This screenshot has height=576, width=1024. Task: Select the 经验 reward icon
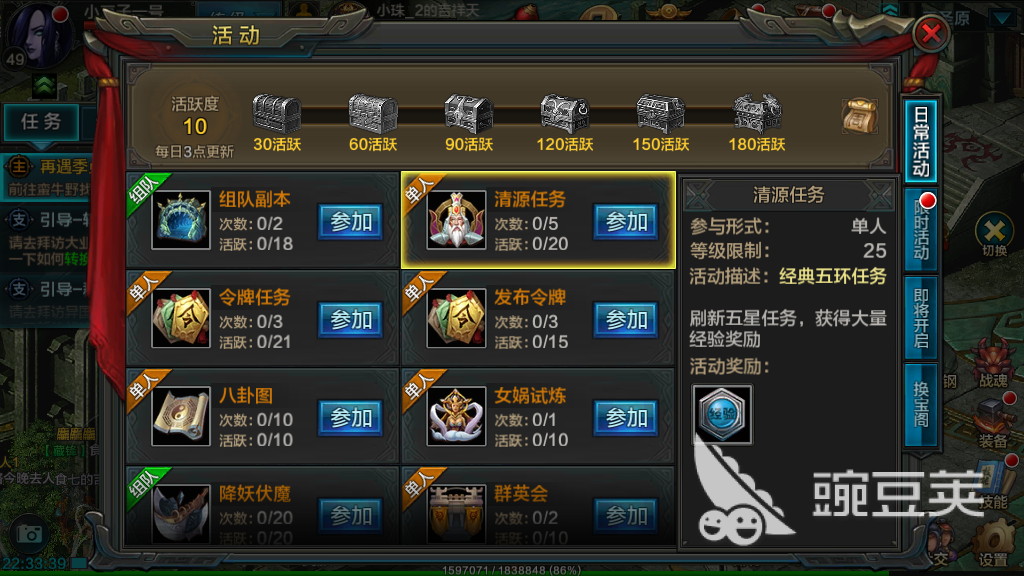pos(722,414)
